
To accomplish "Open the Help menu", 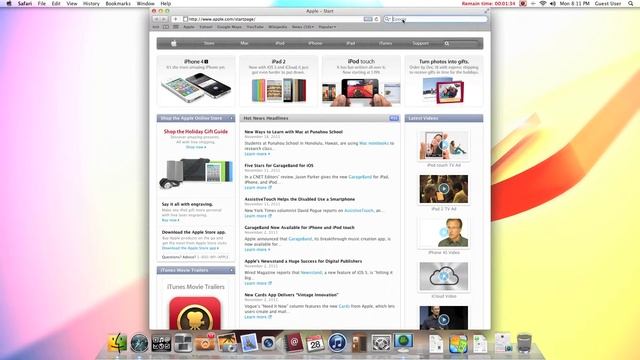I will tap(166, 3).
